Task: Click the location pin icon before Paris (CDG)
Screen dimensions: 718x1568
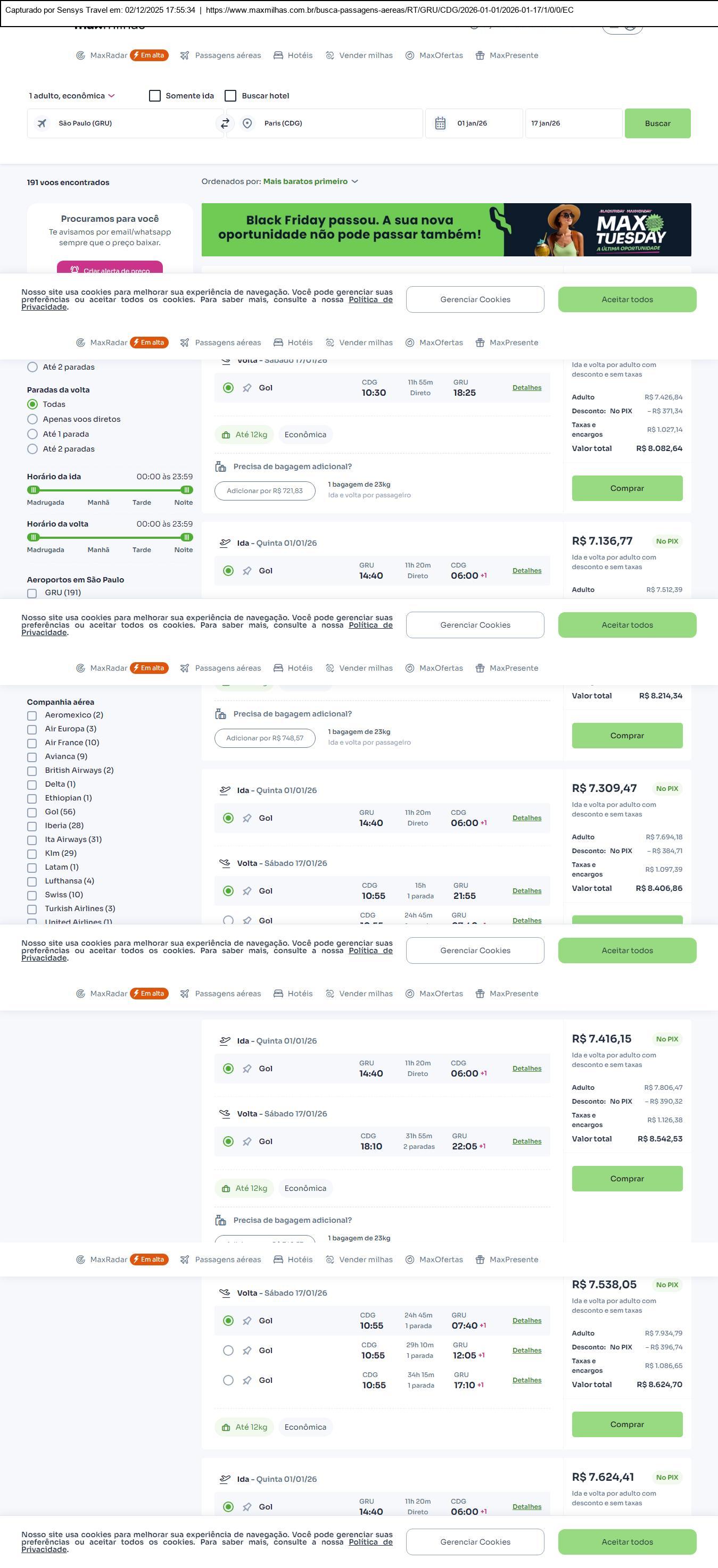Action: (247, 123)
